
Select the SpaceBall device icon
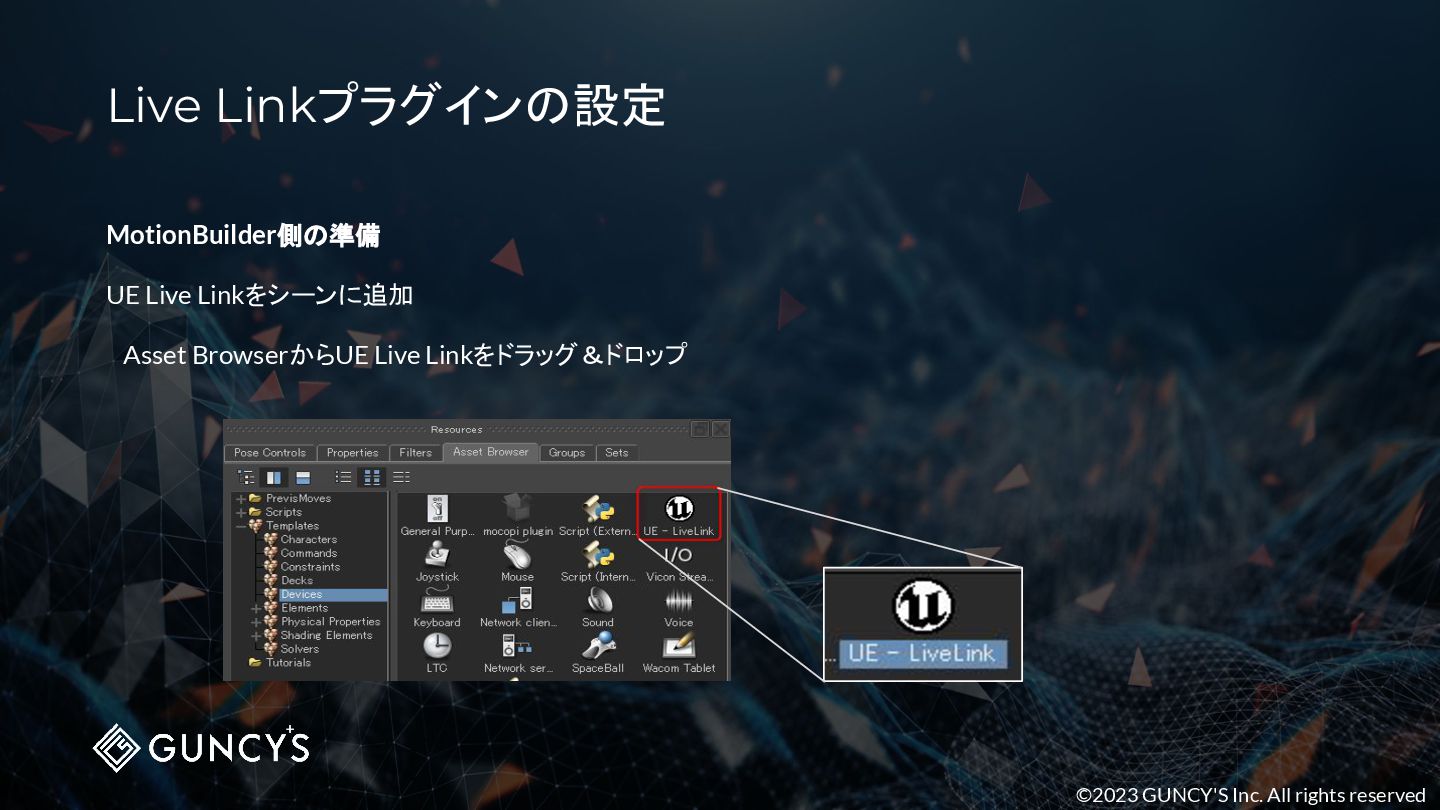pyautogui.click(x=598, y=646)
